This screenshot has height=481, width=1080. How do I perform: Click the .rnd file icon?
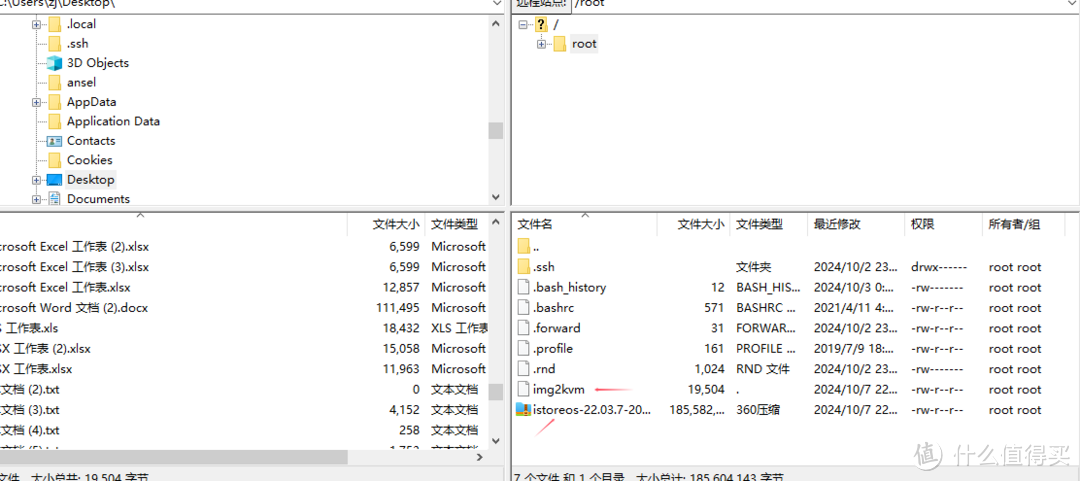(x=523, y=369)
